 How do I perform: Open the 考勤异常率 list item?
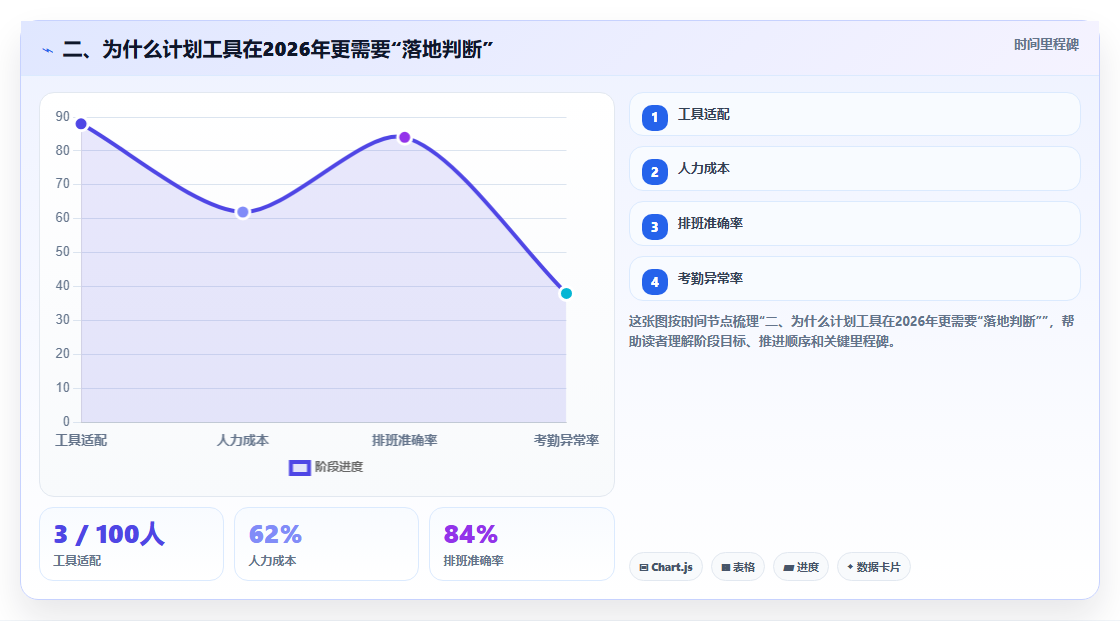pos(854,279)
